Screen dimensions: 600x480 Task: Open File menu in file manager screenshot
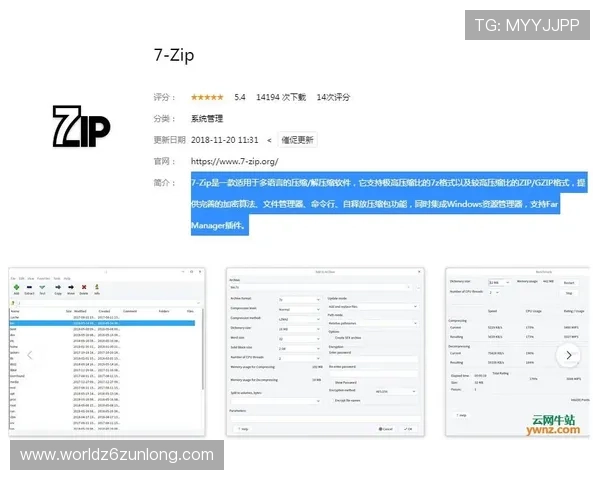point(13,279)
